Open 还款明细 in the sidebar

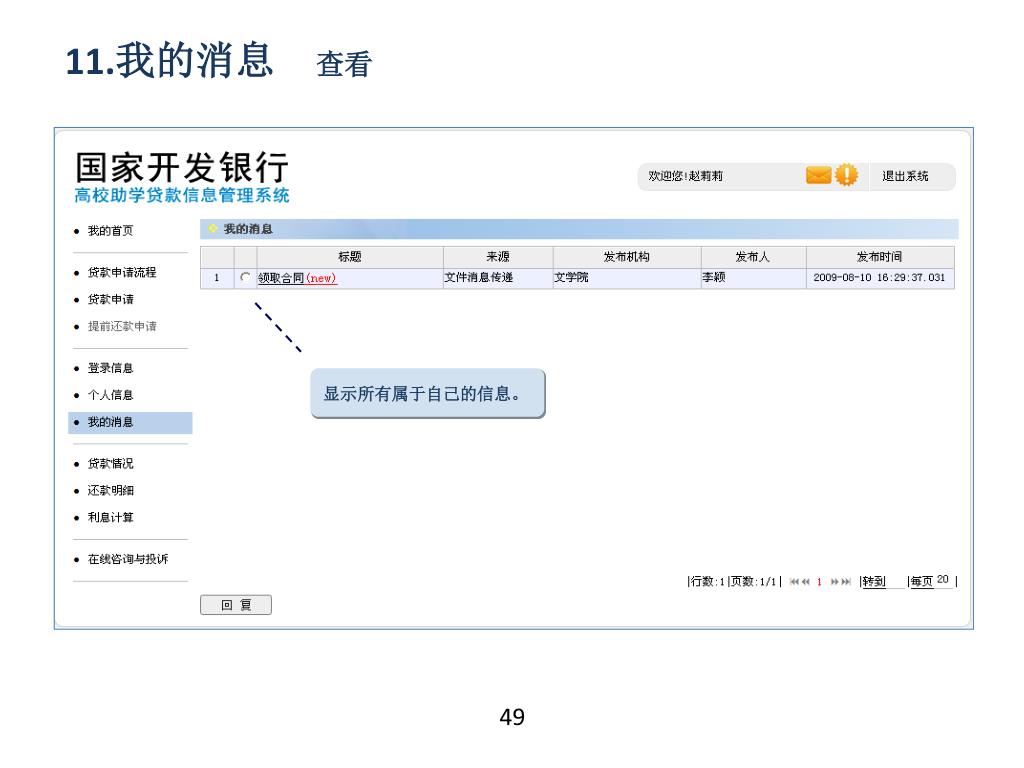[x=110, y=490]
